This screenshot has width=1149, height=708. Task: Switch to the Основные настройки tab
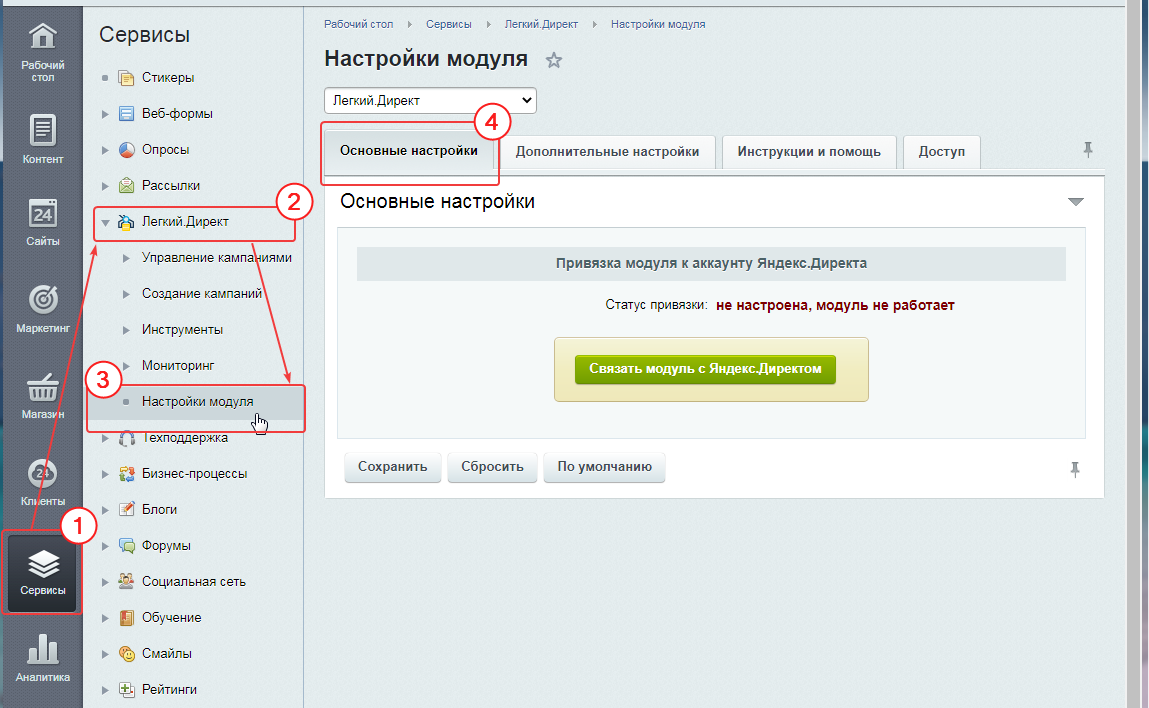tap(409, 152)
